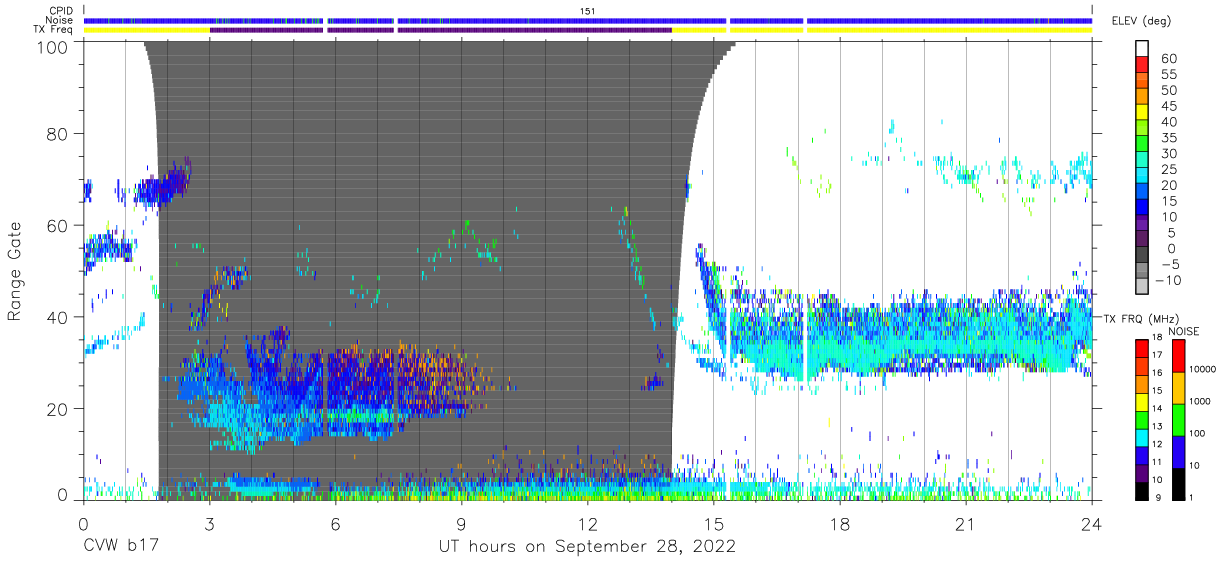Click the ELEV colorbar label '30'
1228x567 pixels.
1167,154
